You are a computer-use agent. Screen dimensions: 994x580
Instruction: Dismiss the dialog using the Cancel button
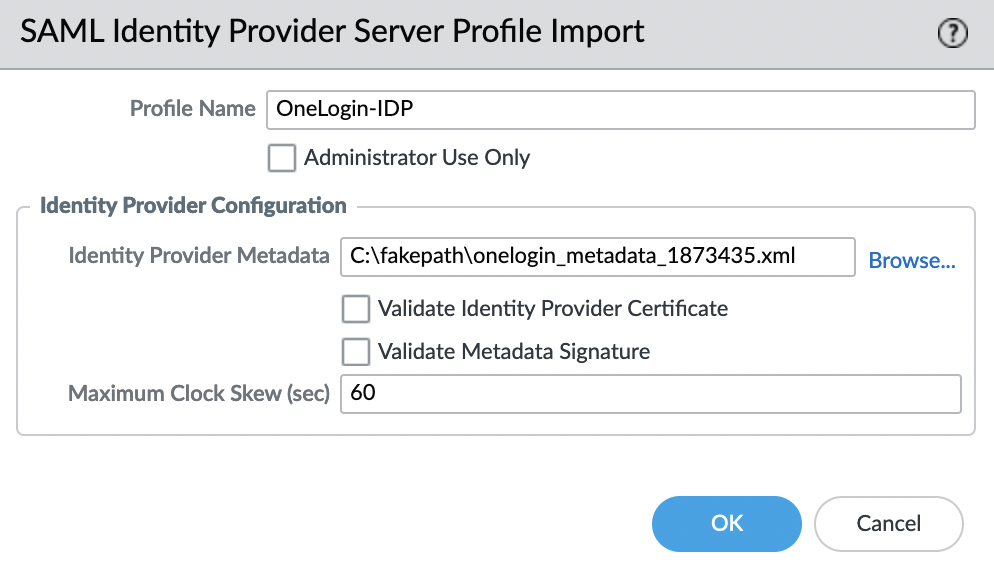tap(888, 524)
